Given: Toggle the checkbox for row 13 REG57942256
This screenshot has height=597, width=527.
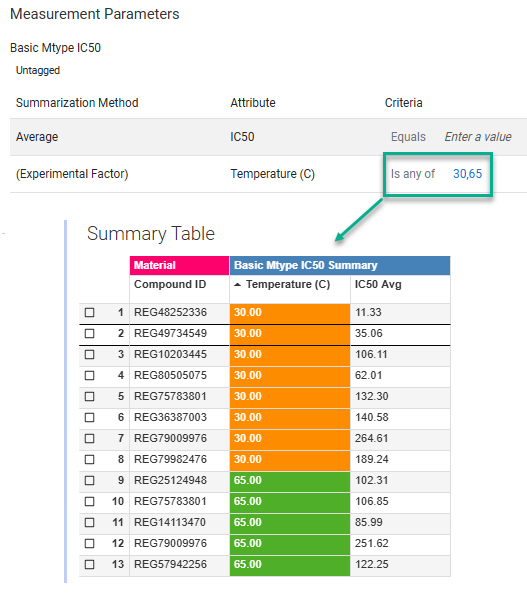Looking at the screenshot, I should point(89,564).
